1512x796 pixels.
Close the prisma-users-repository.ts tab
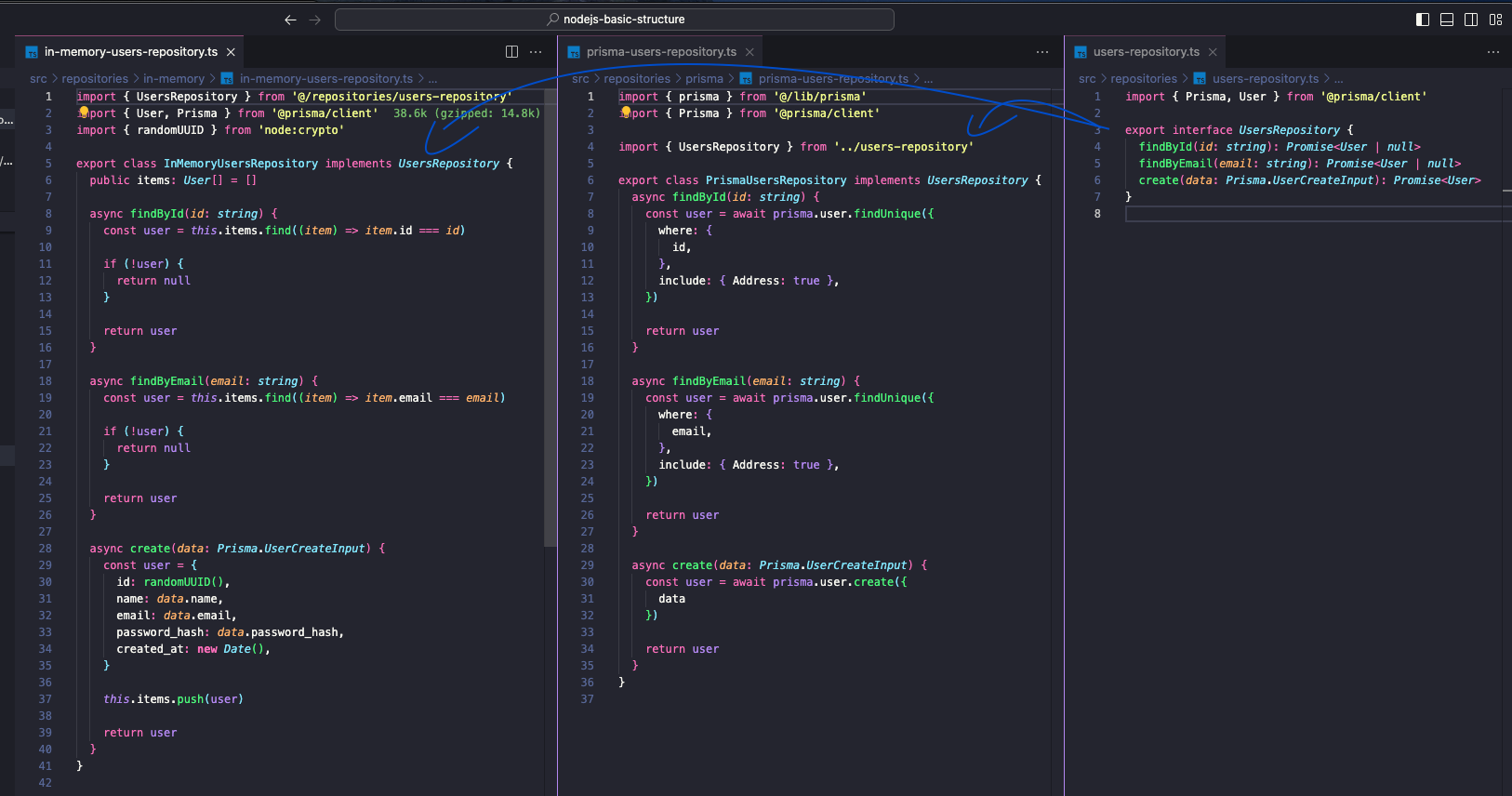pyautogui.click(x=749, y=52)
